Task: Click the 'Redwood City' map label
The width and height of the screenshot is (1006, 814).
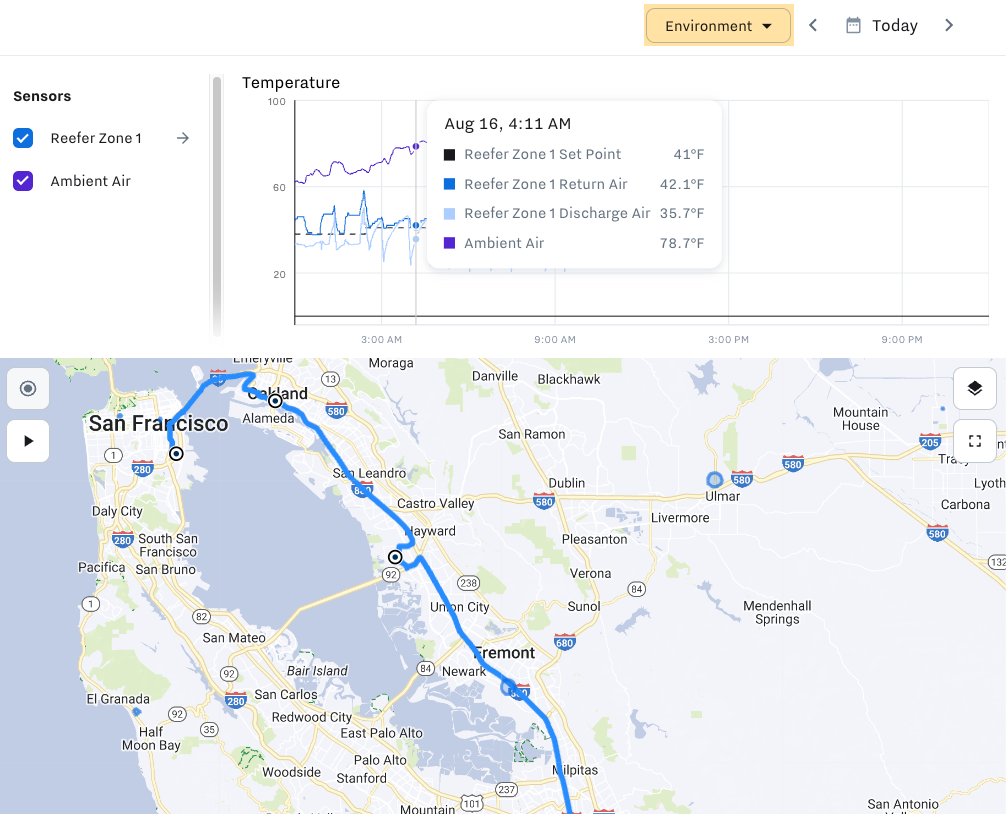Action: pos(312,717)
